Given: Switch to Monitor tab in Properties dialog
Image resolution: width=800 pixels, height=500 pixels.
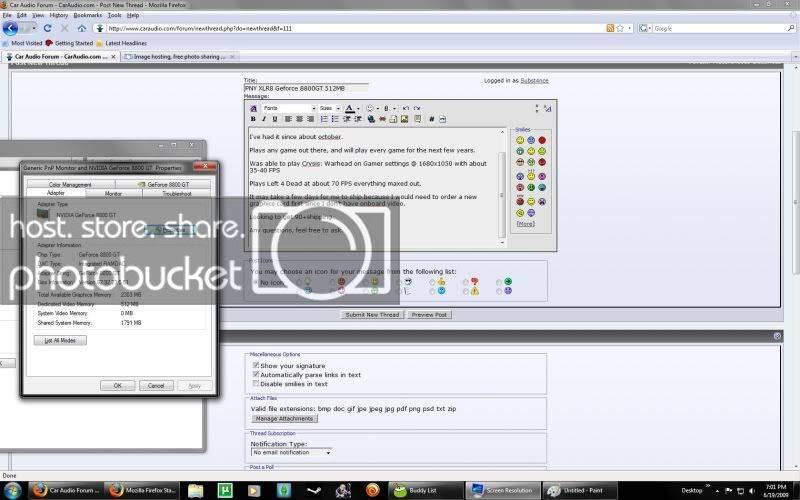Looking at the screenshot, I should point(113,193).
